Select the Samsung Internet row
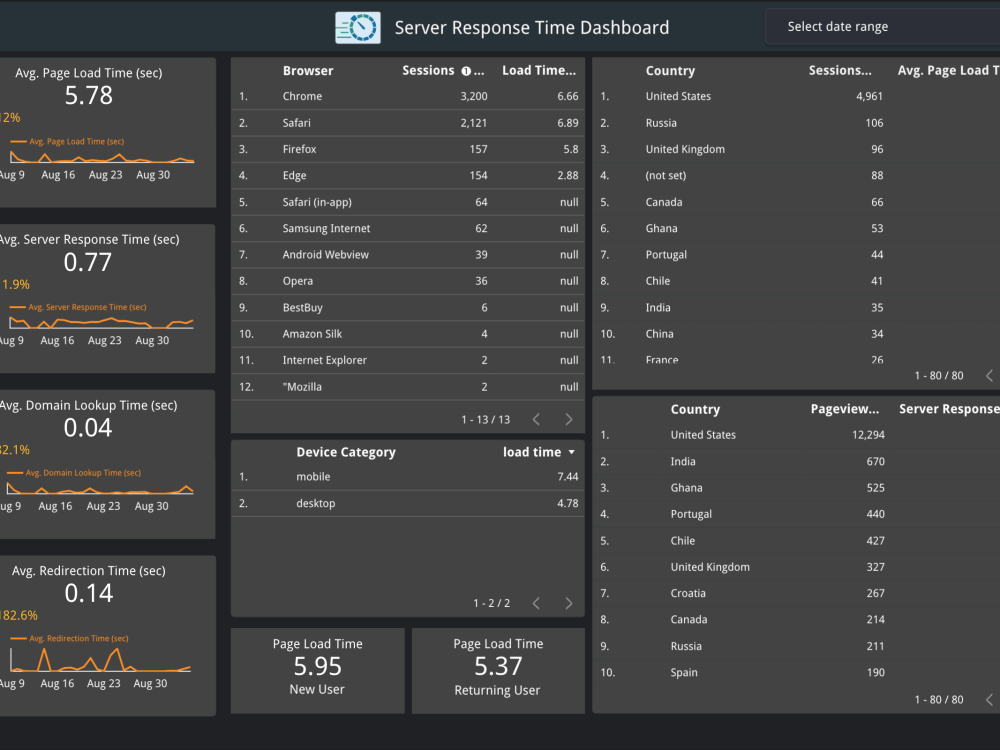This screenshot has height=750, width=1000. [x=408, y=228]
